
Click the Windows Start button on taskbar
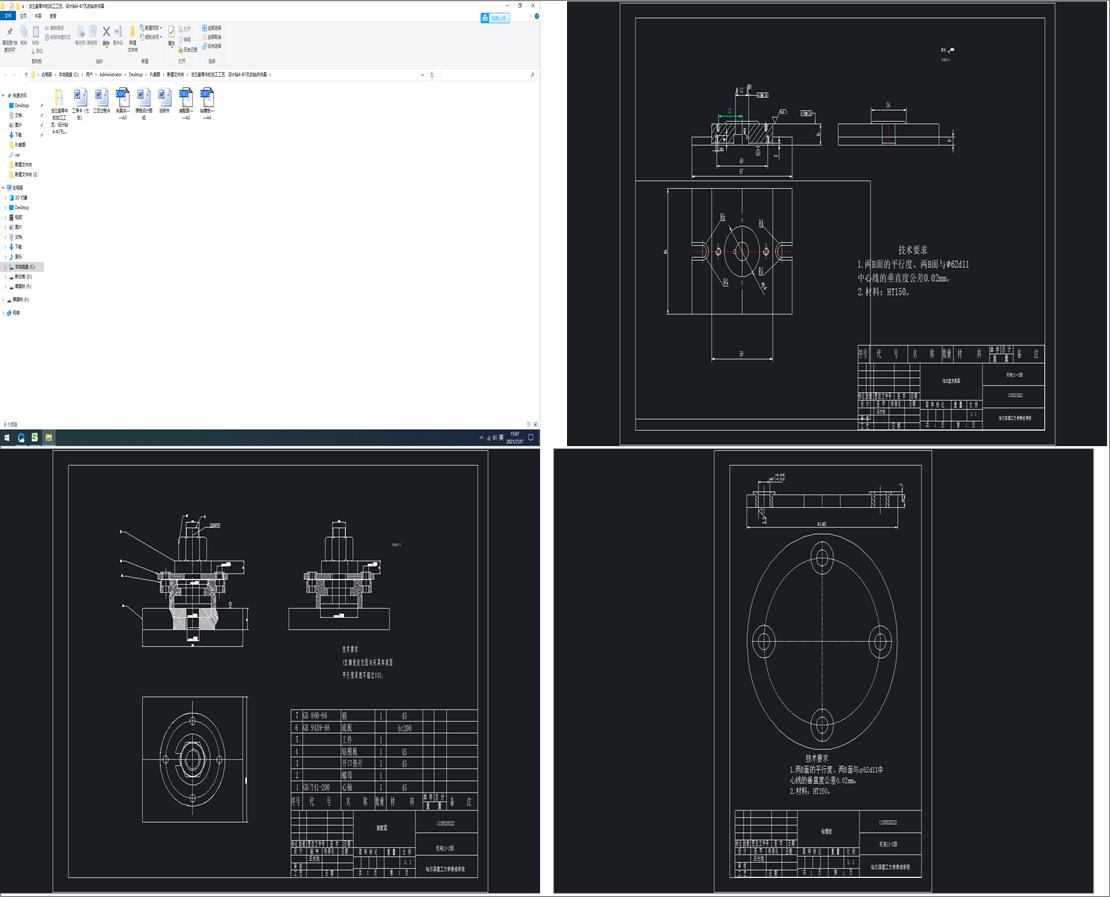pos(7,438)
